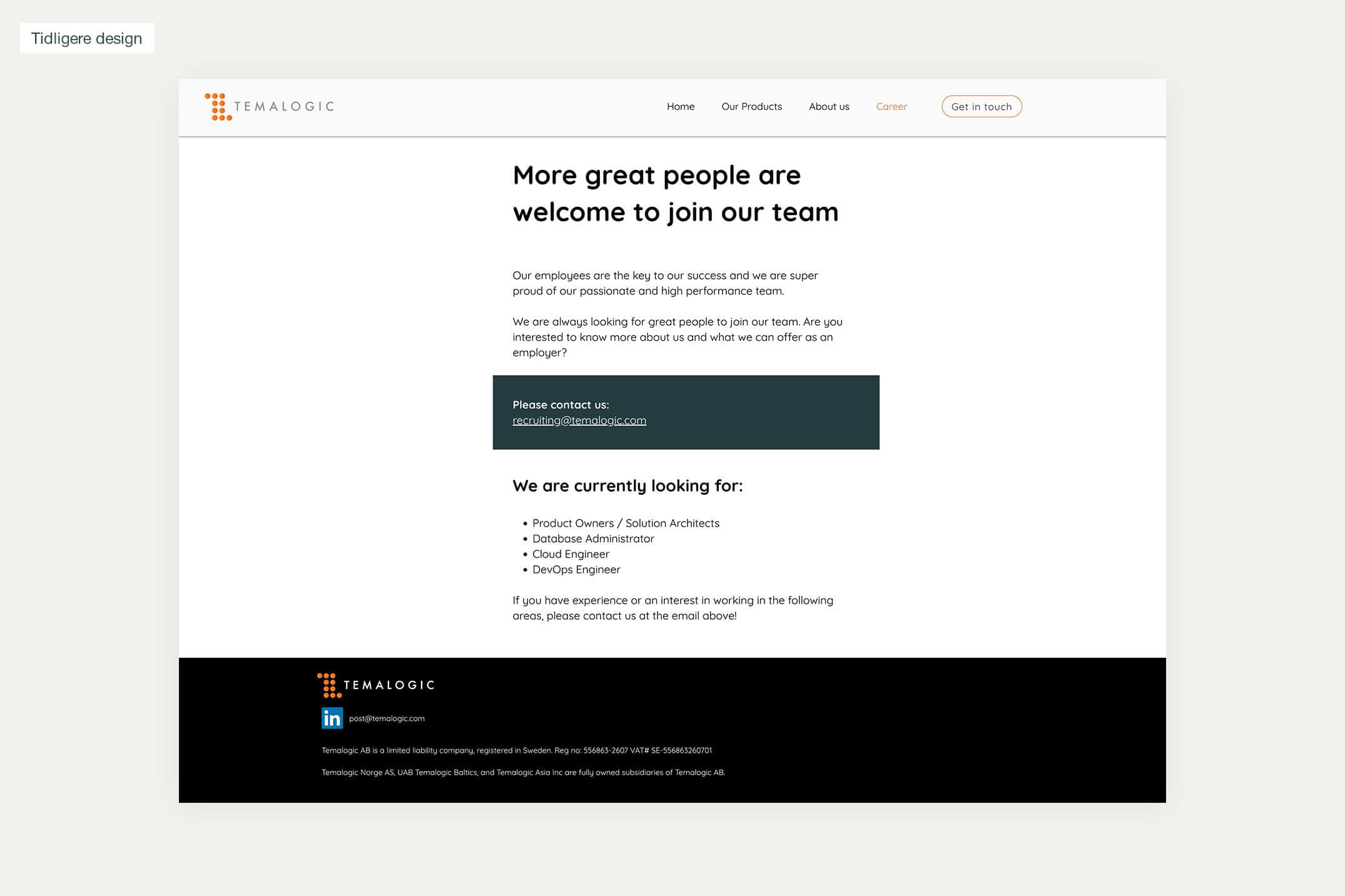The height and width of the screenshot is (896, 1345).
Task: Go to Our Products page
Action: click(751, 106)
